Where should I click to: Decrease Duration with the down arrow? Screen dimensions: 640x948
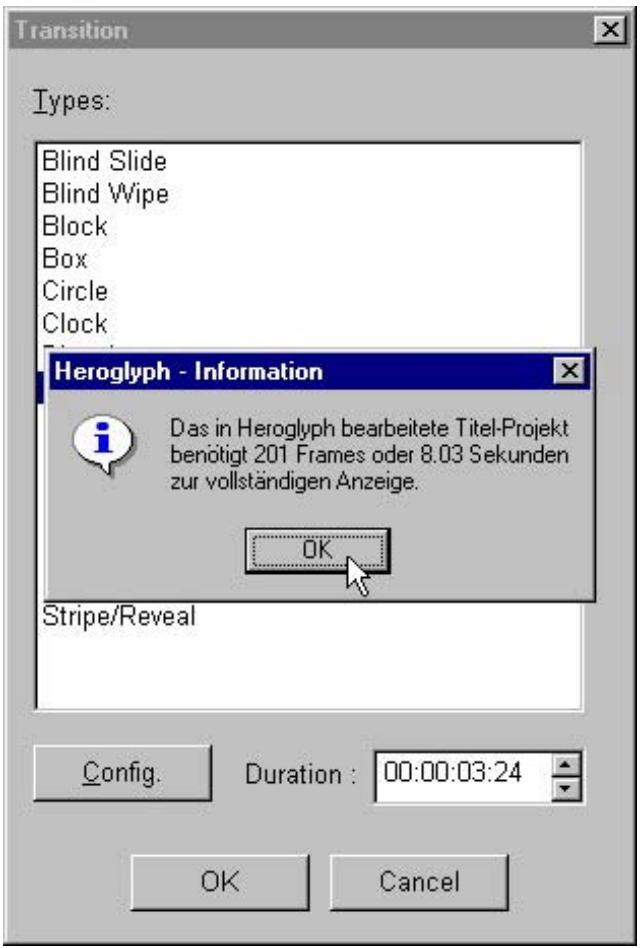(x=566, y=788)
